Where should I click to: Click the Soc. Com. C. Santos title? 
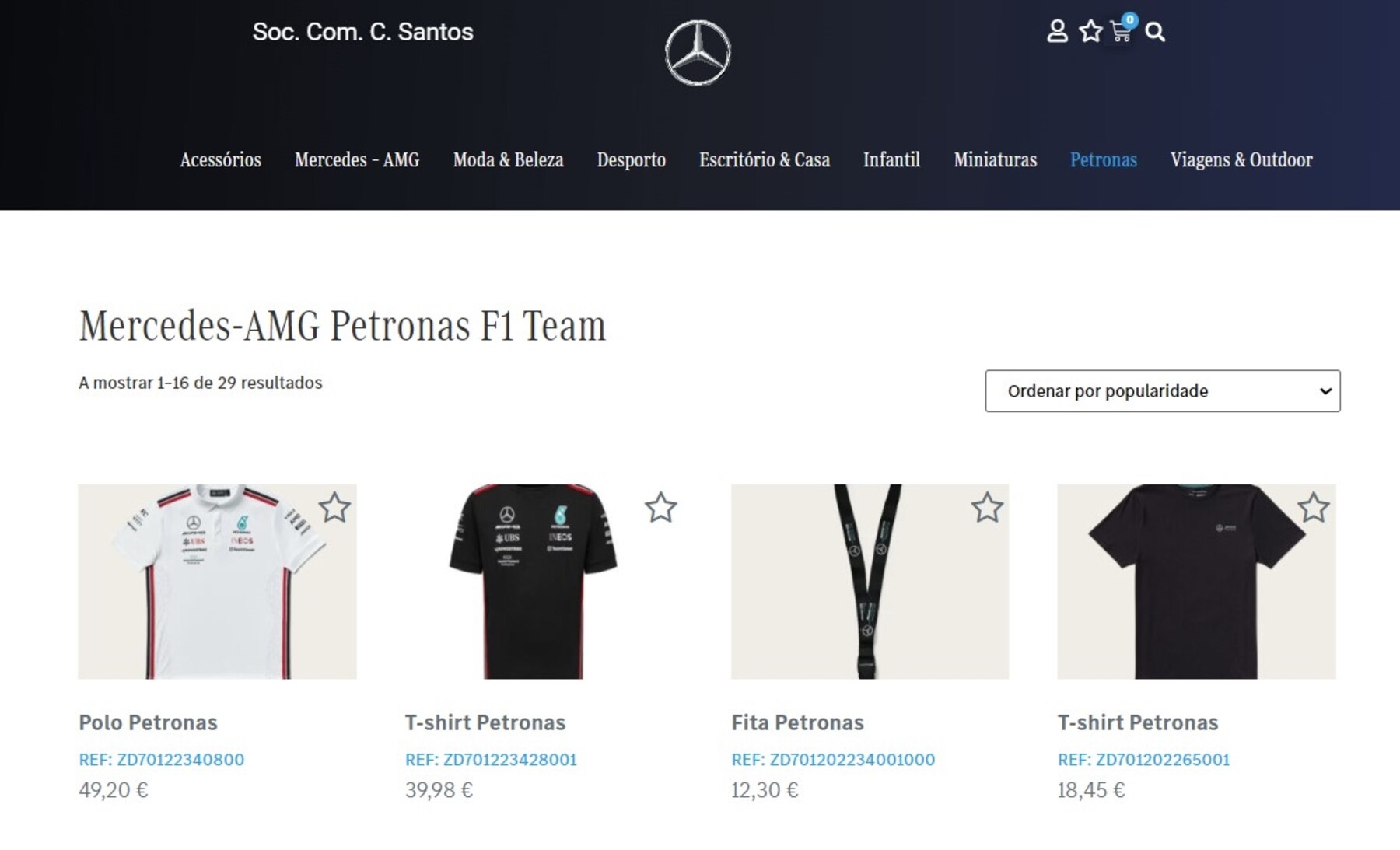coord(362,32)
